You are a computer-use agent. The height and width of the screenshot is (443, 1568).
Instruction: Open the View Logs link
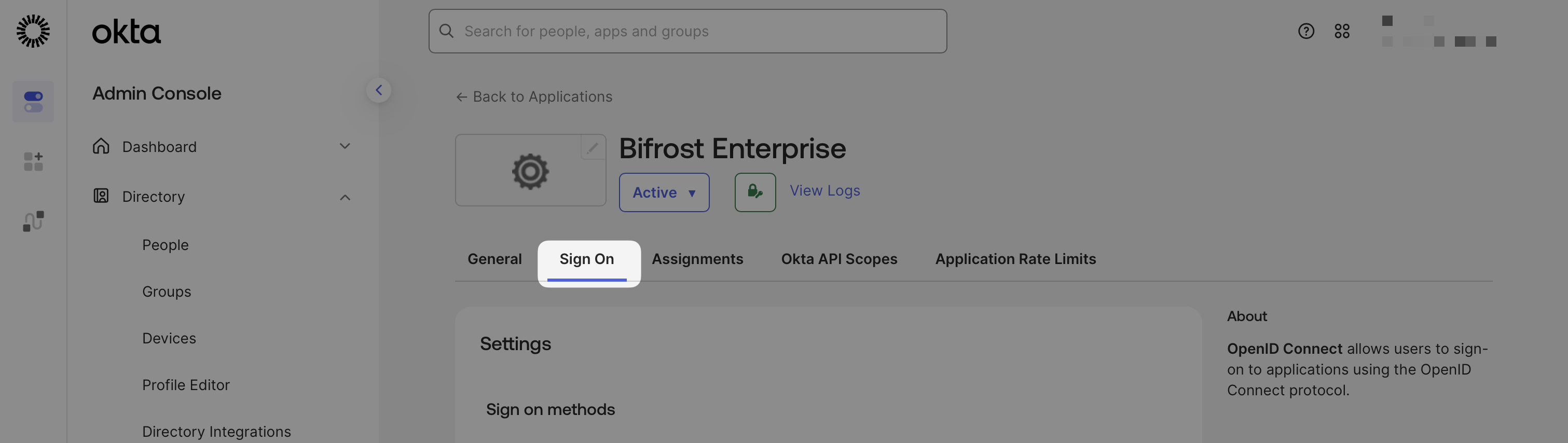825,190
